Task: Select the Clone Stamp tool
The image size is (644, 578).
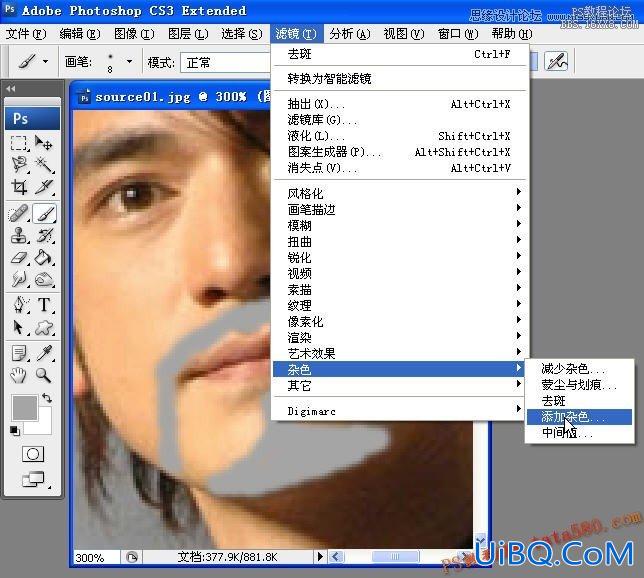Action: pyautogui.click(x=19, y=236)
